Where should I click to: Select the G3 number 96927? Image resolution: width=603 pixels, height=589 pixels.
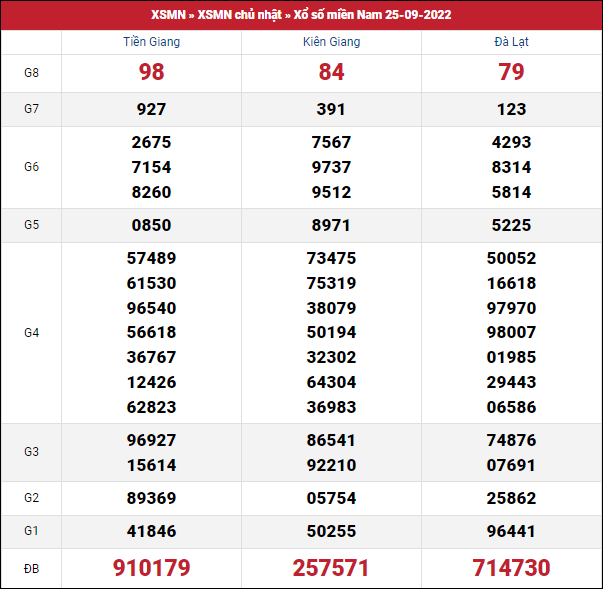click(x=151, y=440)
